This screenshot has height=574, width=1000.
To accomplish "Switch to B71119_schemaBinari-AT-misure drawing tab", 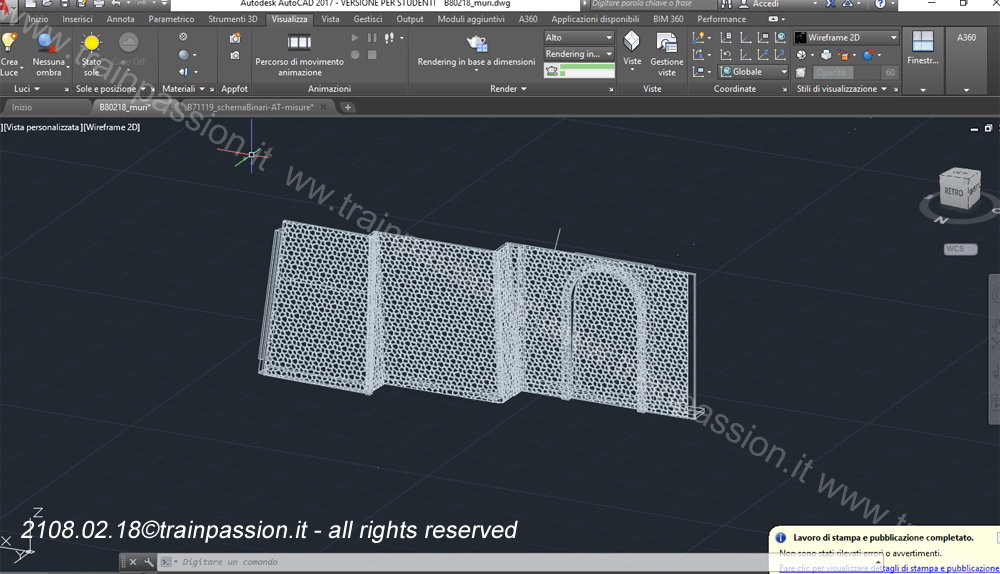I will [x=250, y=107].
